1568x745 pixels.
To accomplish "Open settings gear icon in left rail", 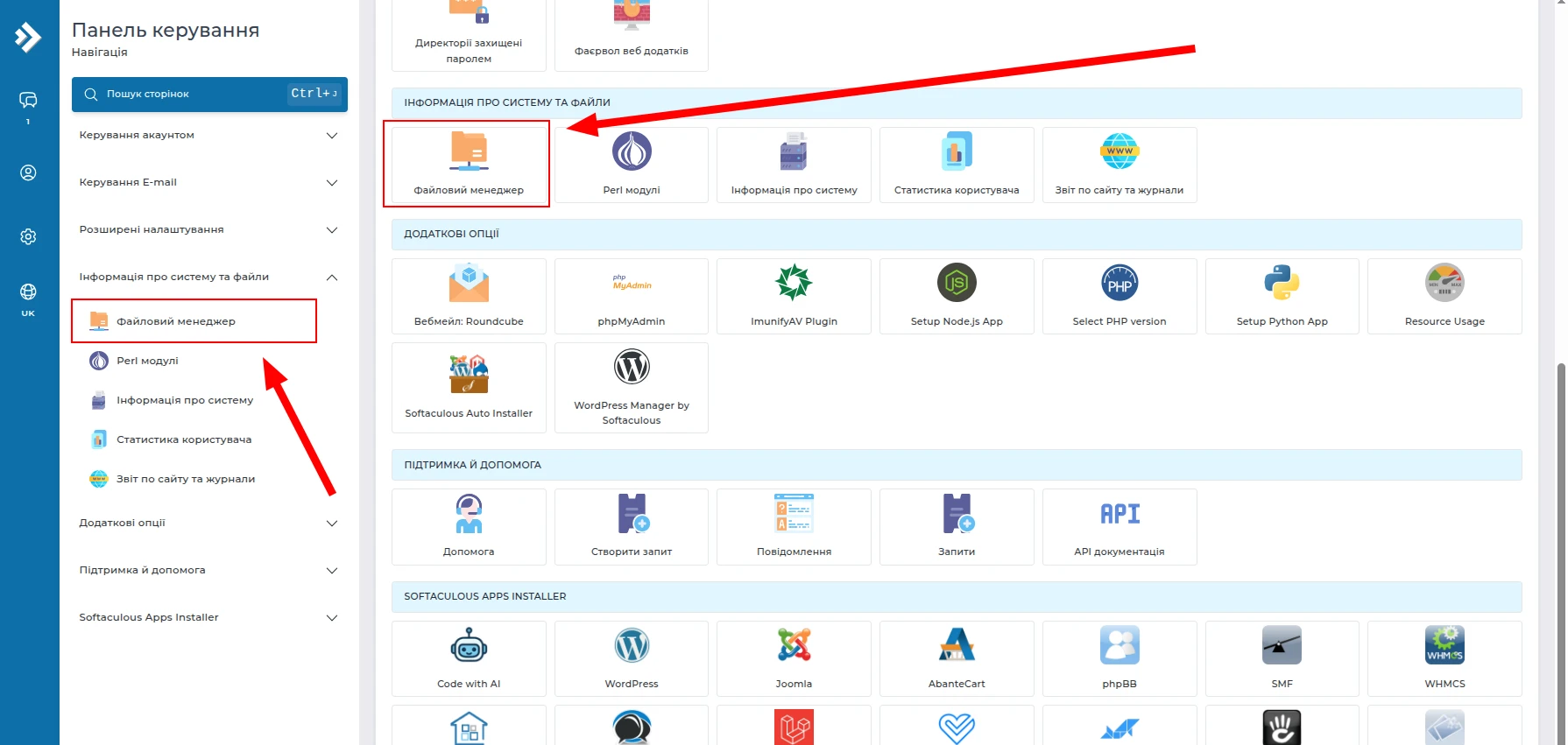I will click(x=28, y=236).
